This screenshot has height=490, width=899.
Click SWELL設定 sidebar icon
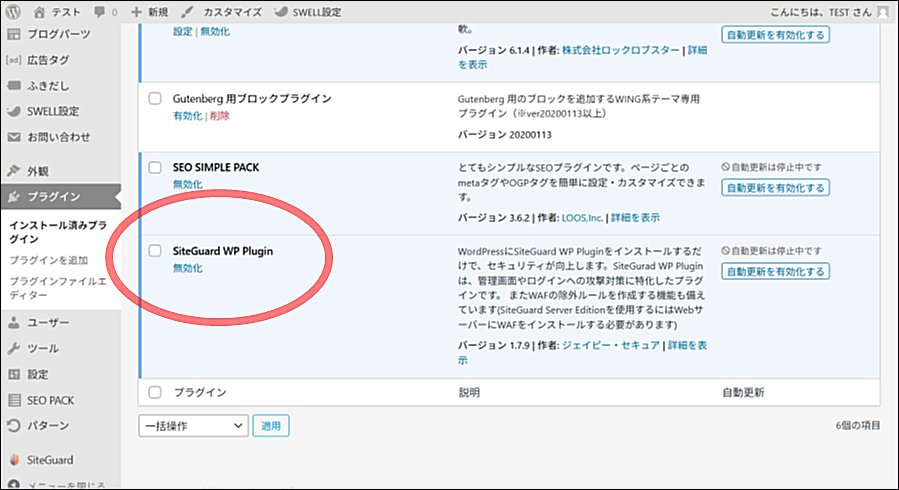coord(14,111)
